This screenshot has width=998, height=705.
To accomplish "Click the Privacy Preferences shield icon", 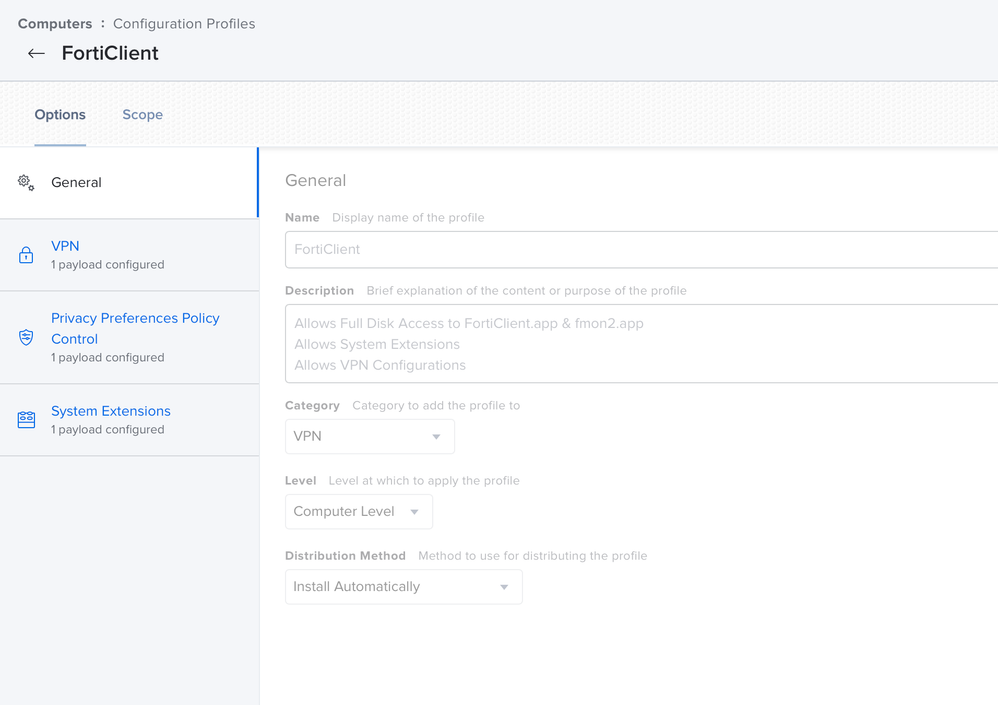I will 26,337.
